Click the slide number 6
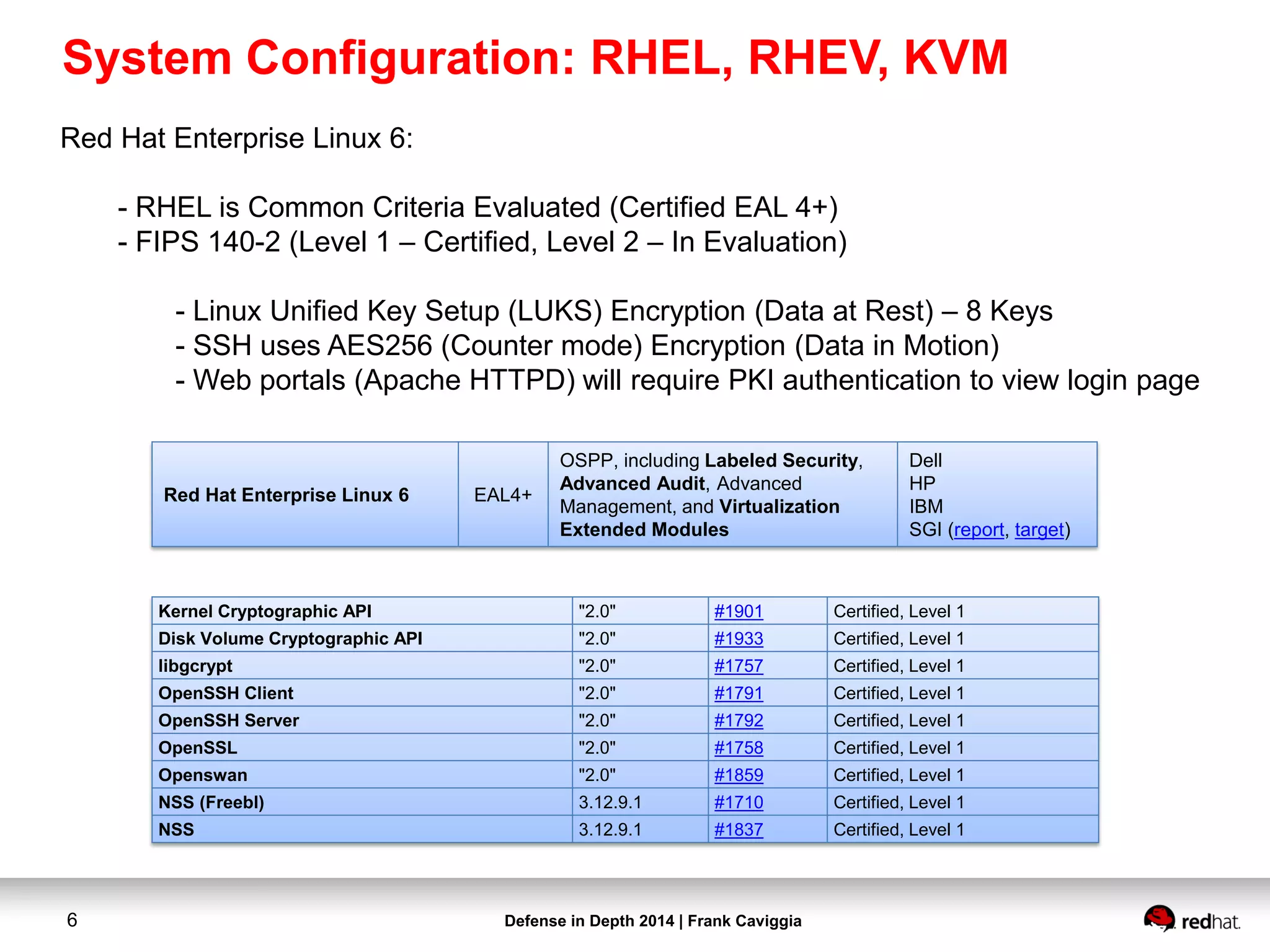The width and height of the screenshot is (1270, 952). 72,920
